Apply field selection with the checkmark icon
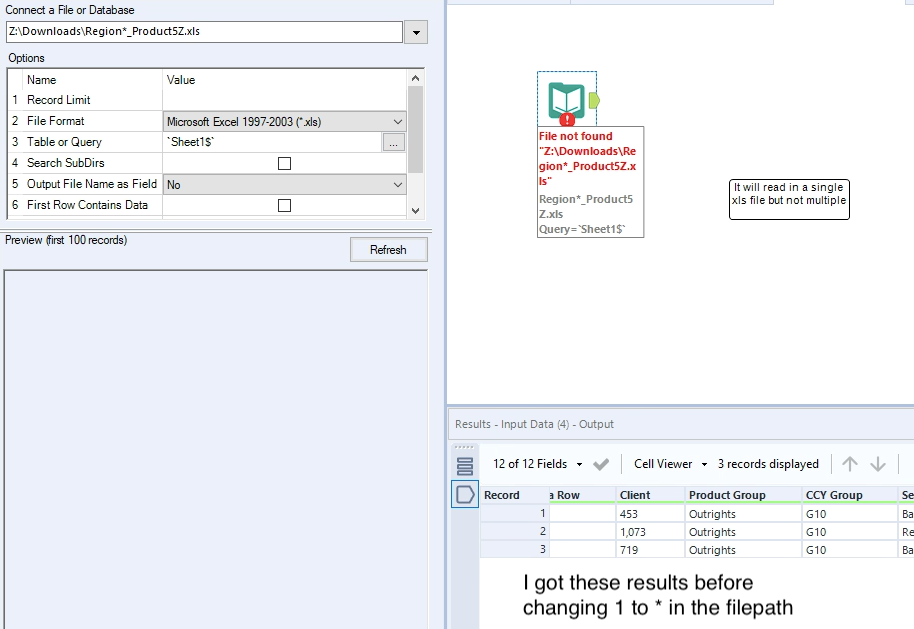The image size is (914, 629). [602, 464]
